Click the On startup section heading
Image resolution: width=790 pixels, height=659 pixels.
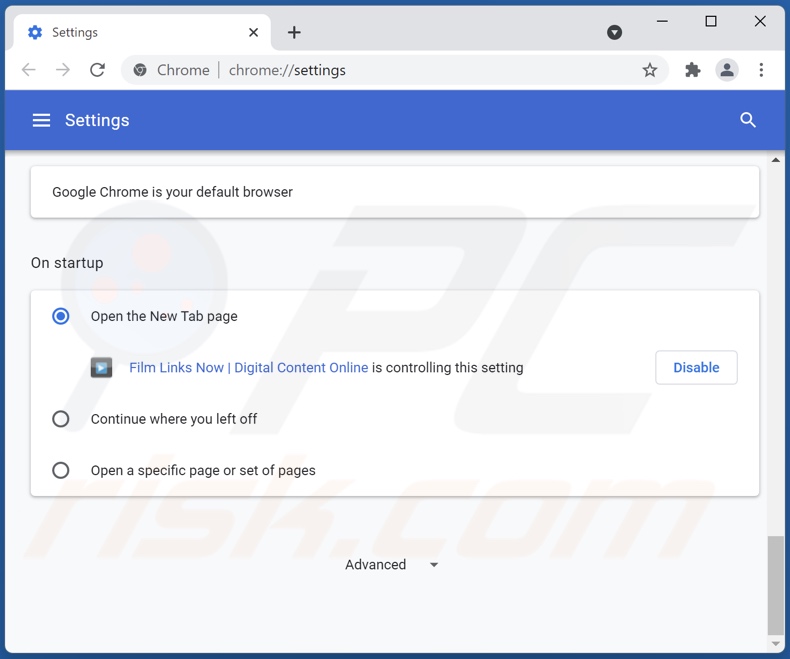click(67, 263)
